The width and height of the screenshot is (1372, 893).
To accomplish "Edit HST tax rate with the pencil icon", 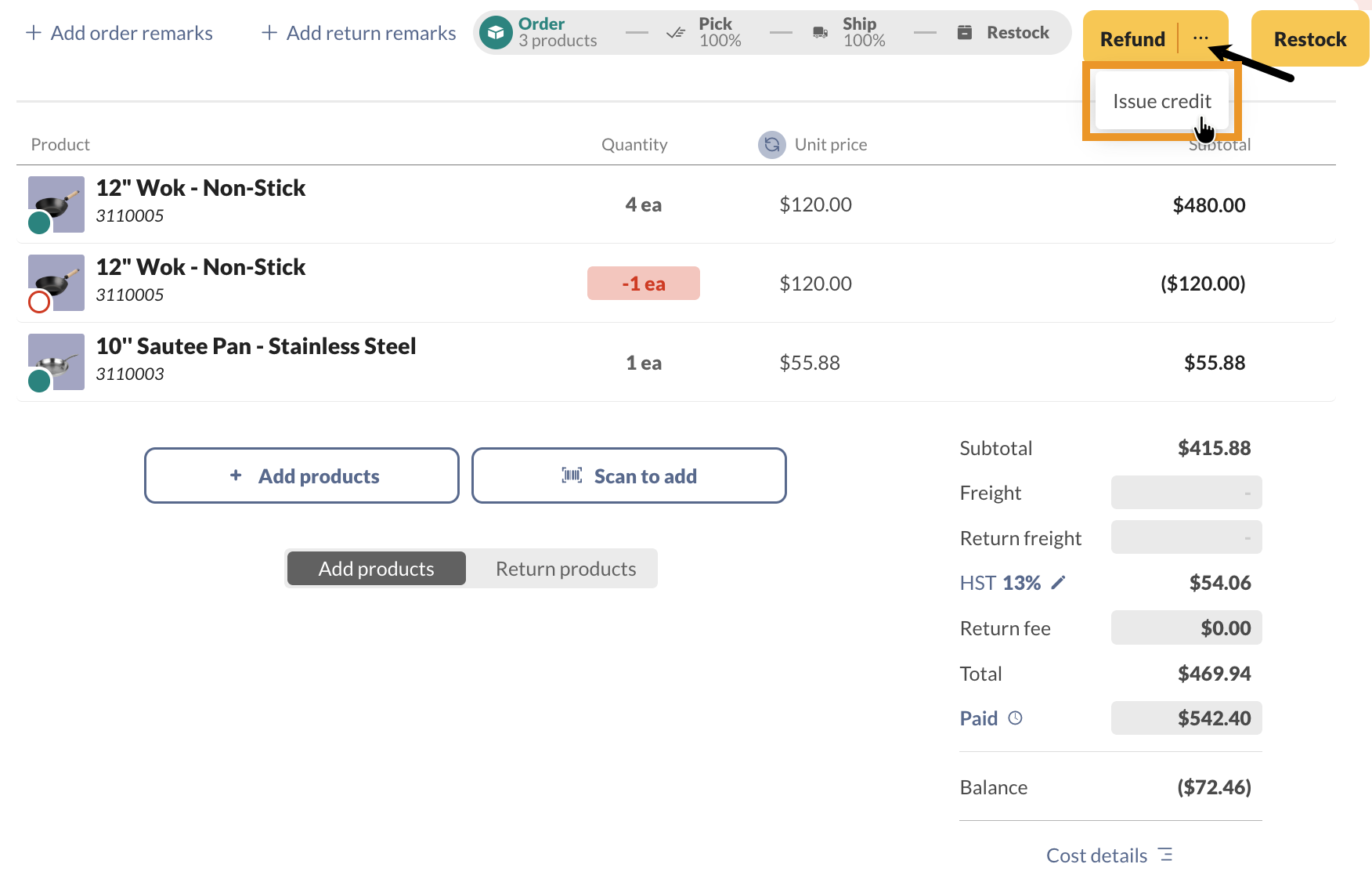I will (x=1059, y=582).
